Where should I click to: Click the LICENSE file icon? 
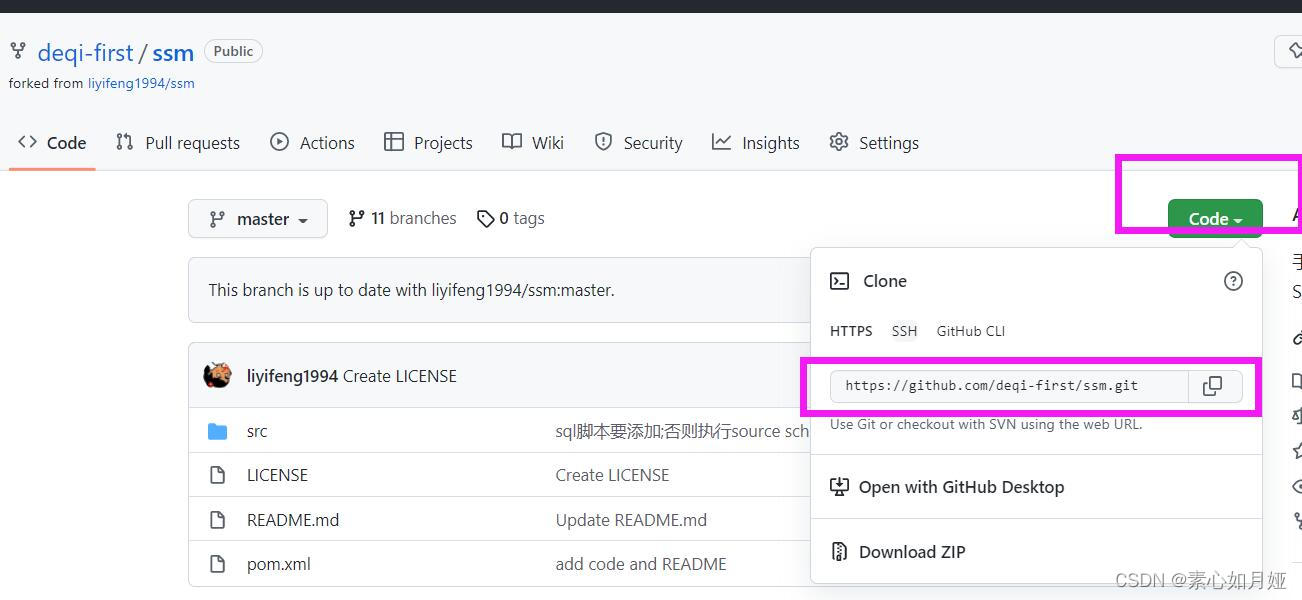[x=217, y=475]
